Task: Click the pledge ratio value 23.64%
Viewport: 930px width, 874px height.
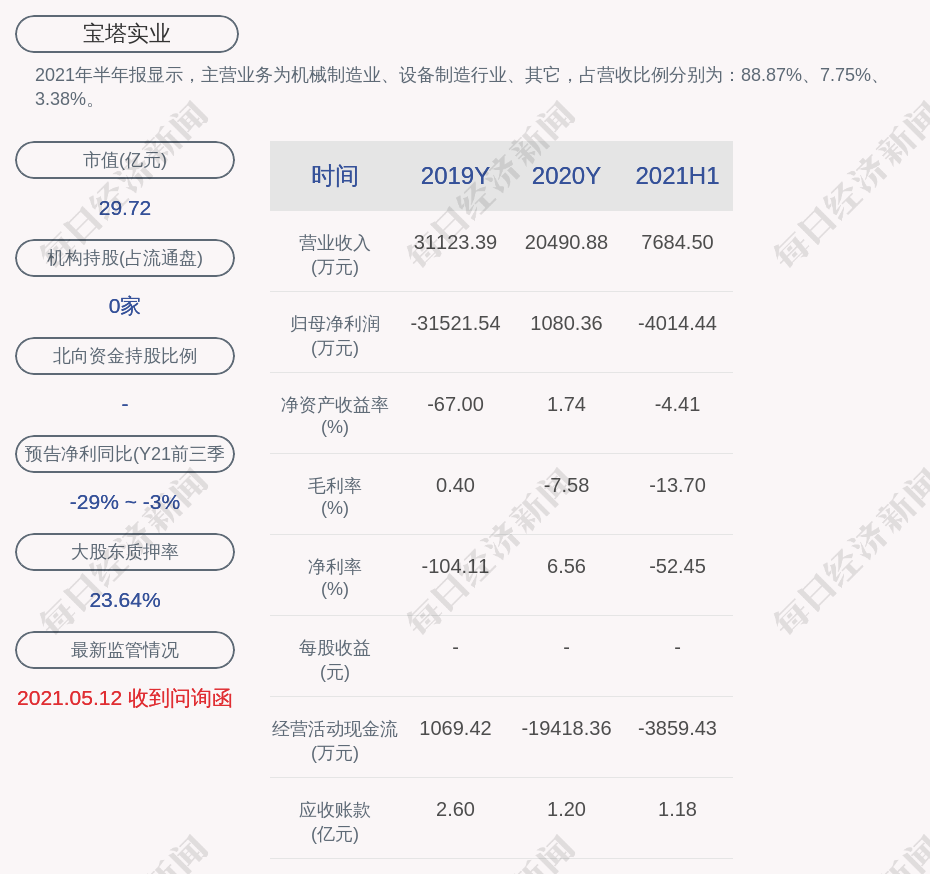Action: (x=125, y=600)
